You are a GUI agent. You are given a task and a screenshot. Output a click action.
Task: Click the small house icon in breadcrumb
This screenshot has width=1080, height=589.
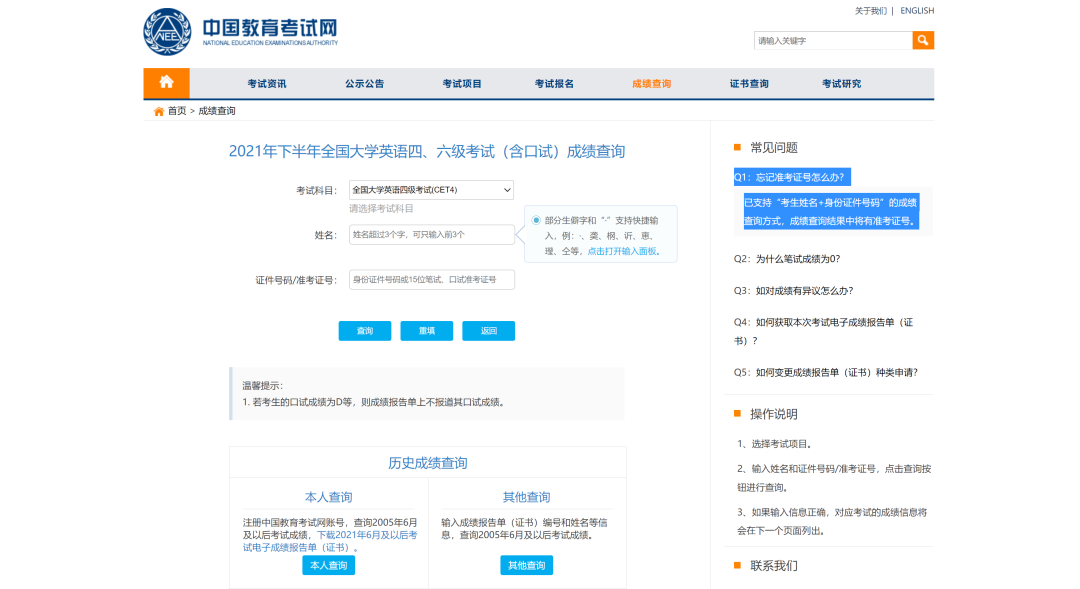coord(158,111)
